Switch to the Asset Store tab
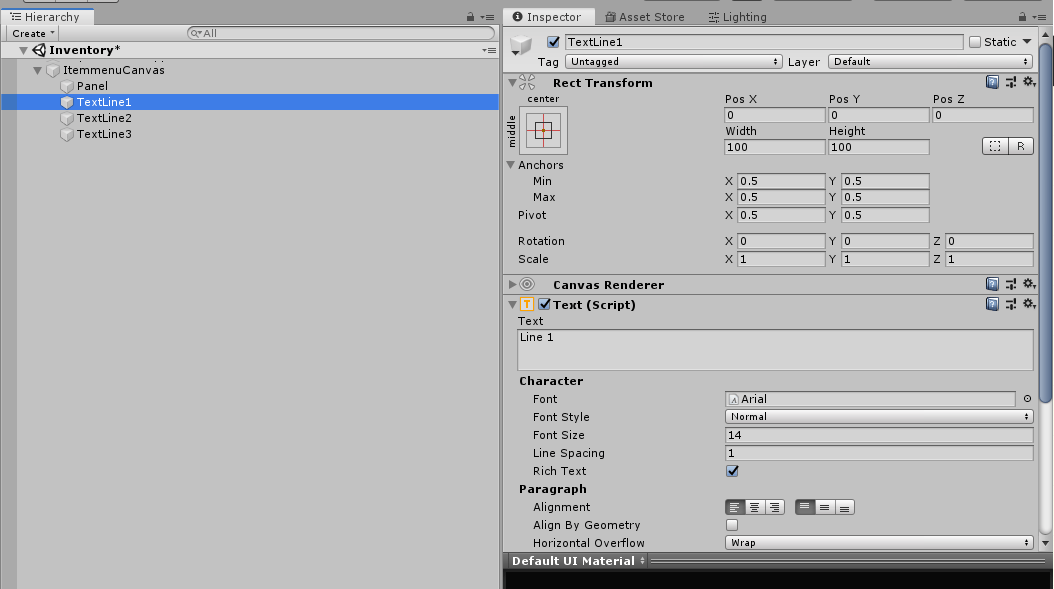 [x=644, y=16]
